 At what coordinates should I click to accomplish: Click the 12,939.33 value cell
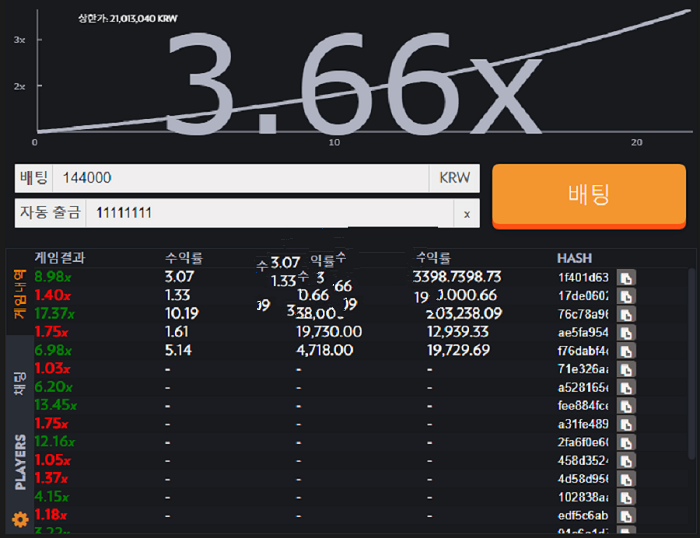pyautogui.click(x=458, y=332)
